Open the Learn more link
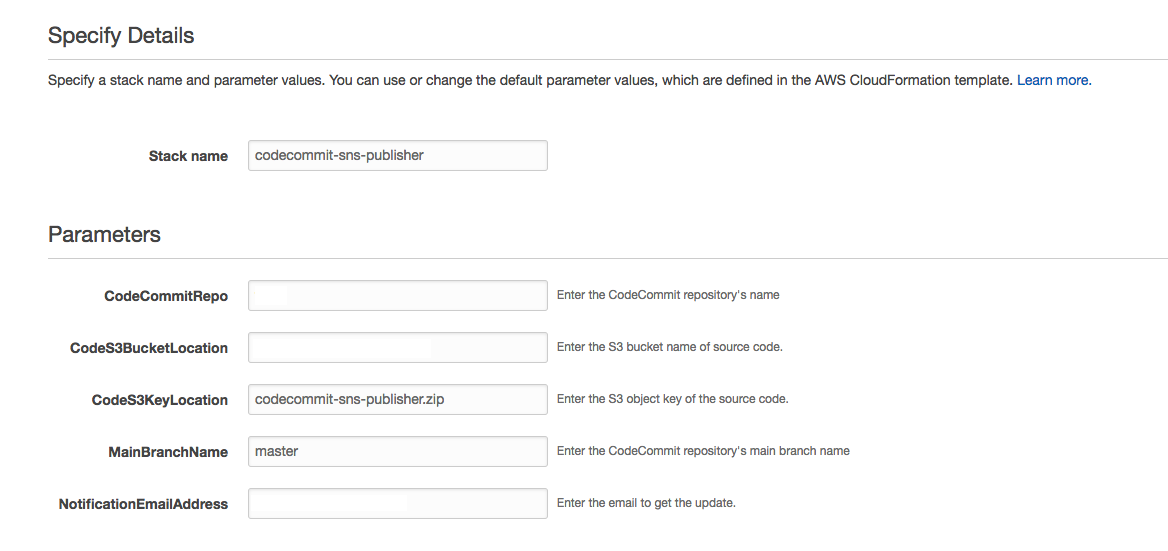Image resolution: width=1168 pixels, height=551 pixels. (x=1052, y=80)
